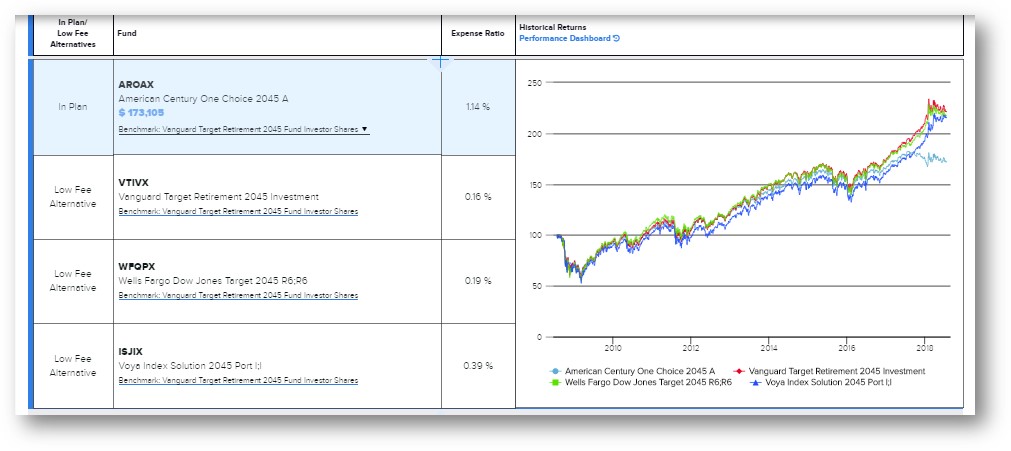Click the ISJIX benchmark link

pos(238,381)
